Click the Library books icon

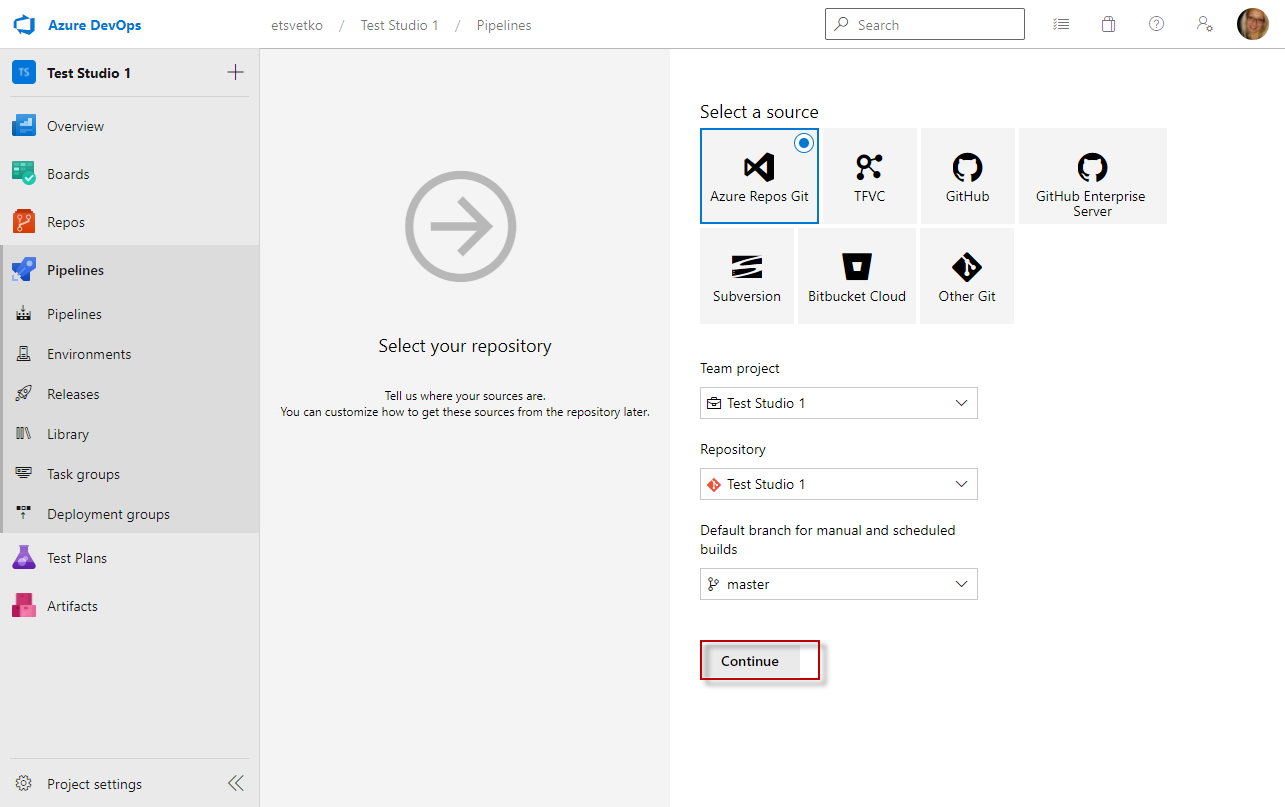point(24,434)
